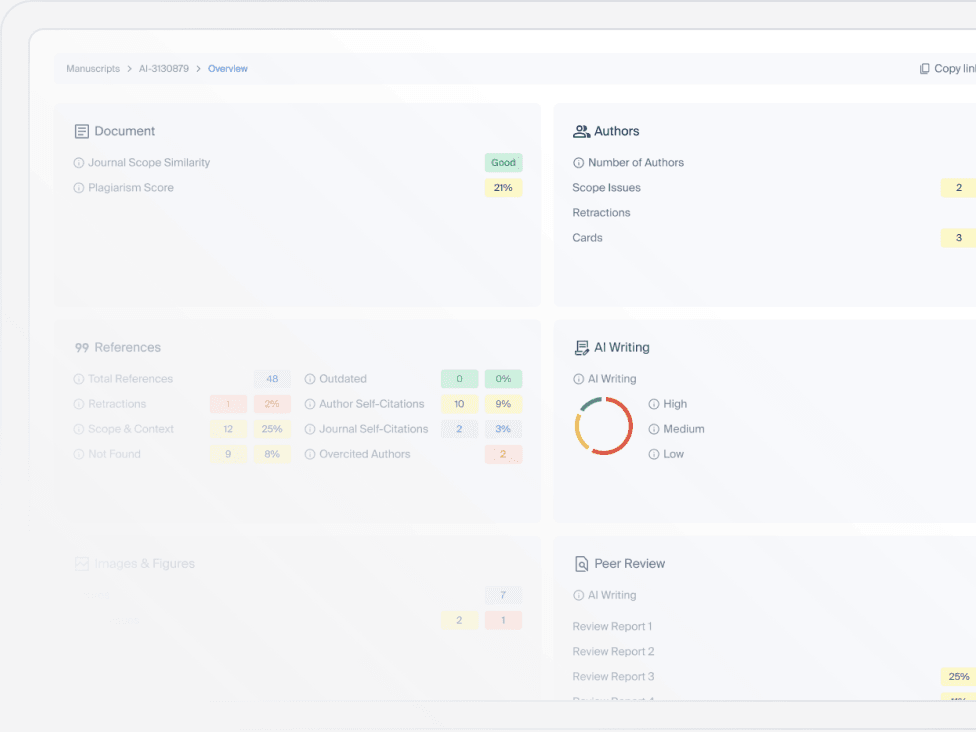Click the Outdated 0% badge
The image size is (976, 732).
tap(504, 379)
